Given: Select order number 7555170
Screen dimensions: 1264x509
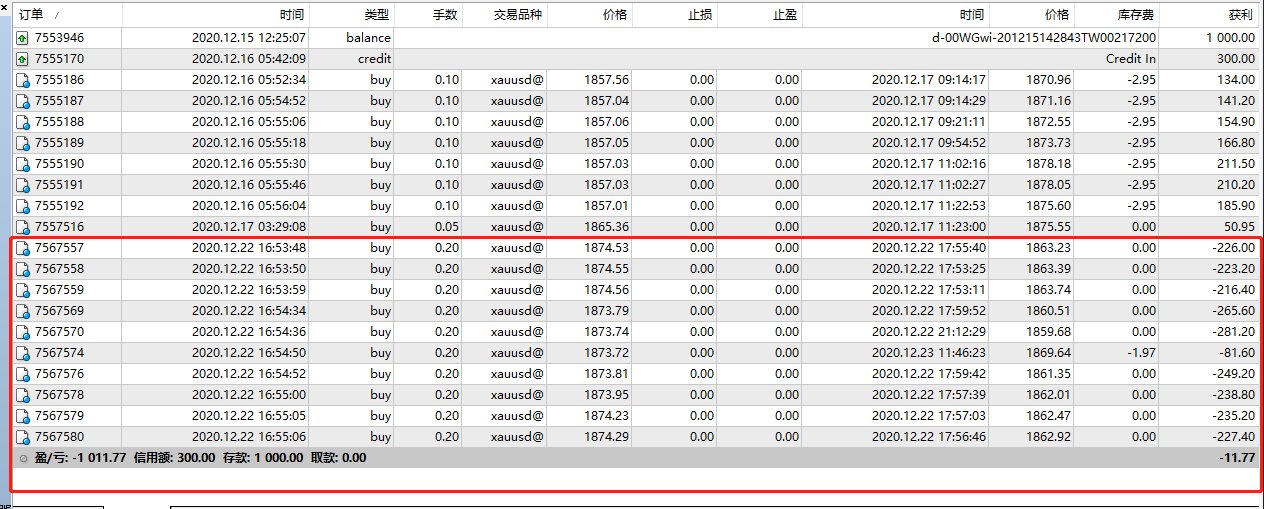Looking at the screenshot, I should [59, 59].
